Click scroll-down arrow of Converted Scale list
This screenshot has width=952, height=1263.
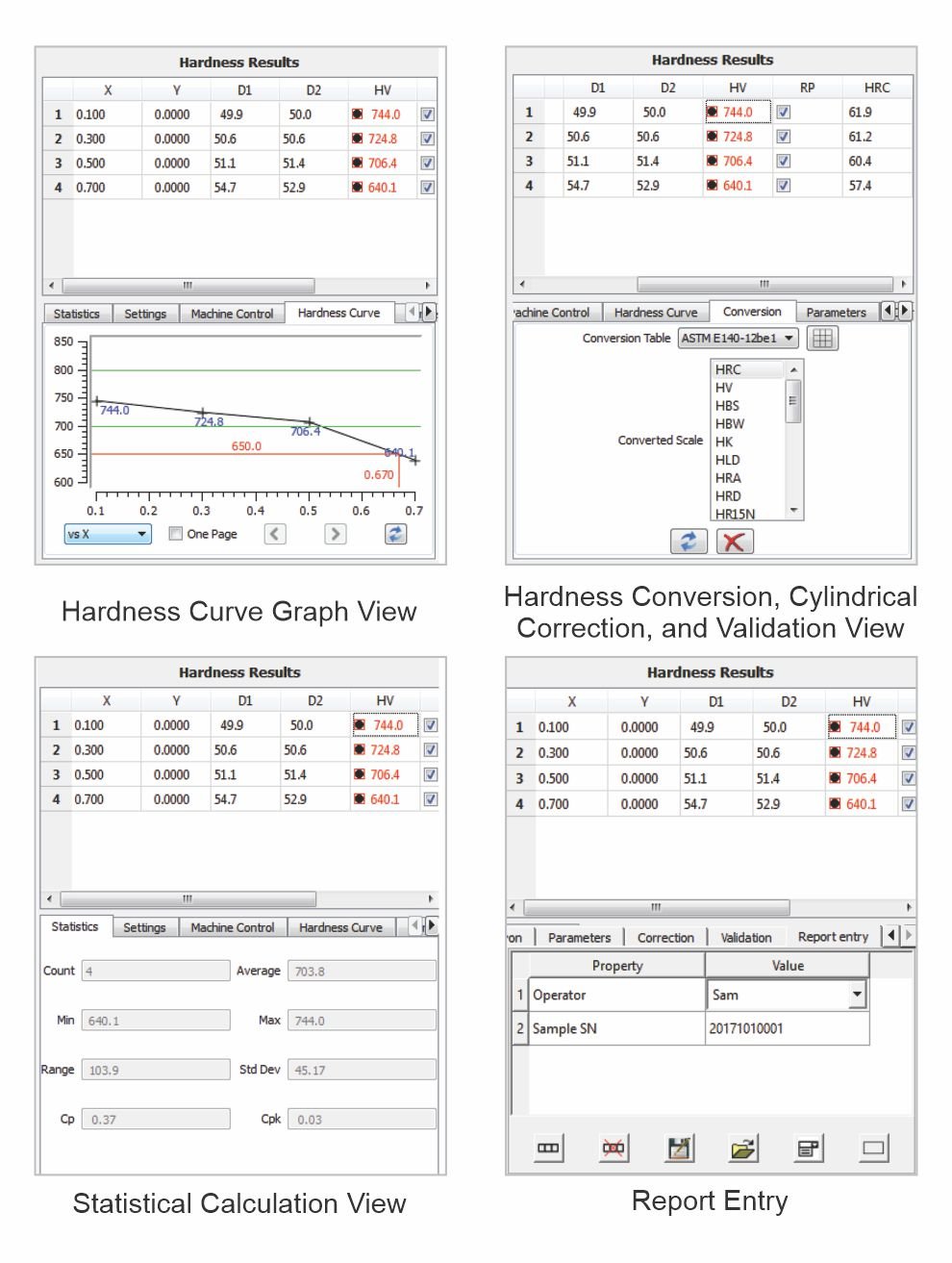793,511
